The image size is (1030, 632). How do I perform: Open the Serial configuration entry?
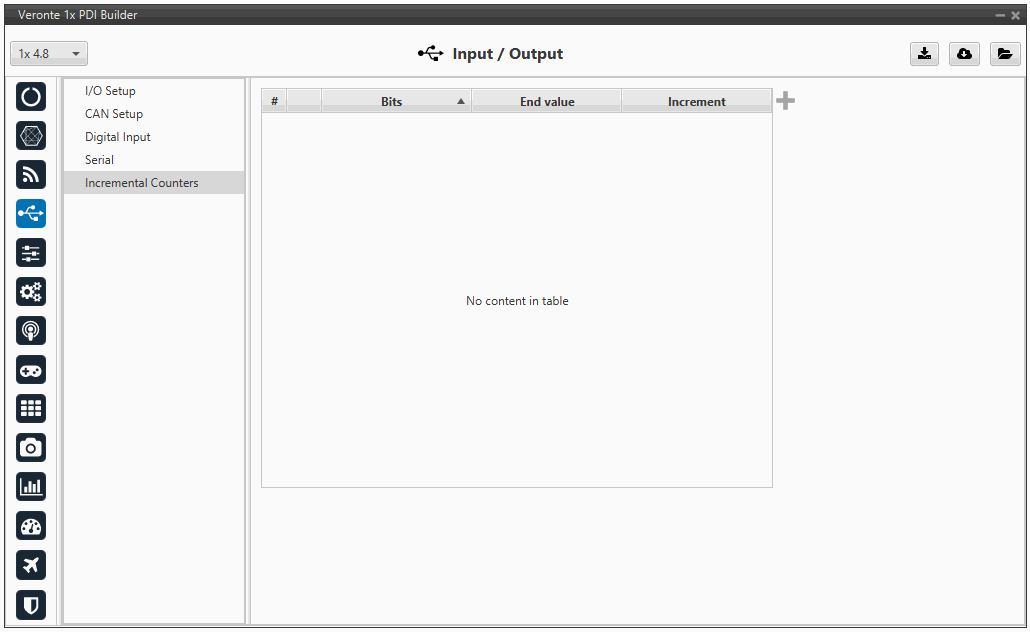tap(99, 160)
